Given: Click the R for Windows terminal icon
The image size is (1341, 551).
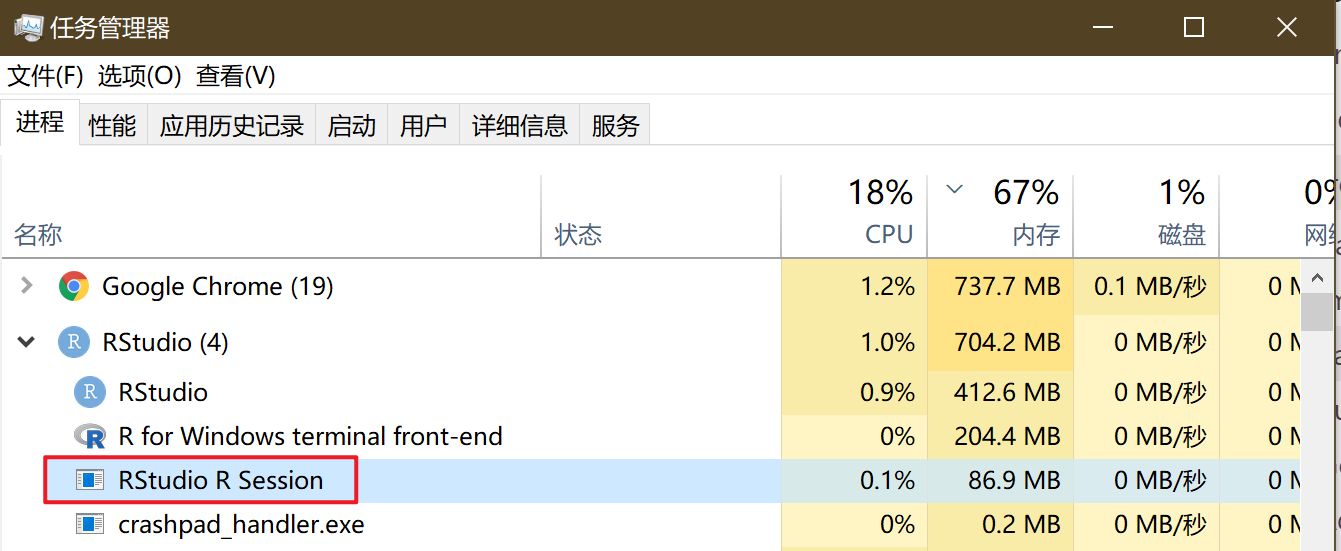Looking at the screenshot, I should (90, 436).
